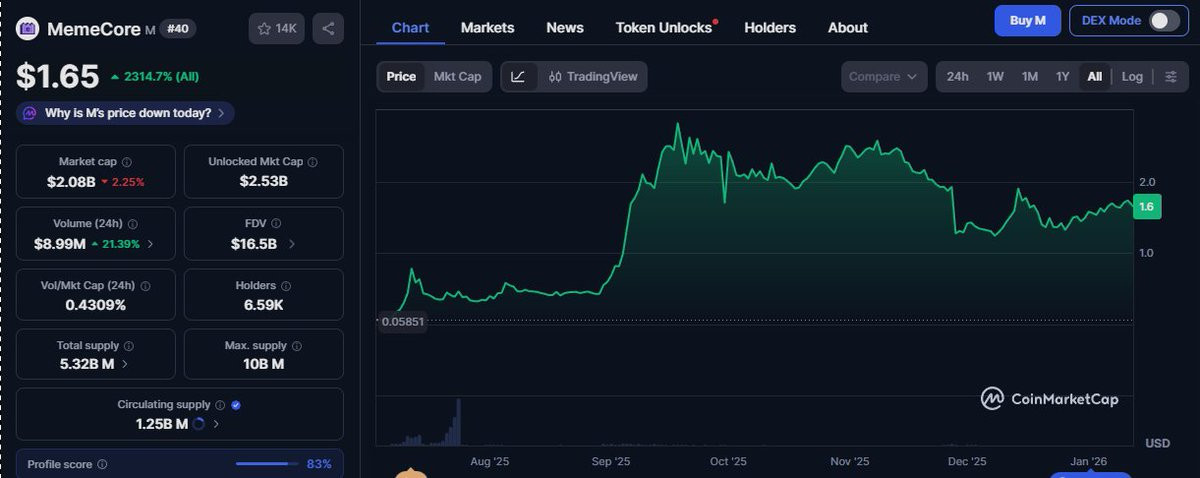The image size is (1200, 478).
Task: Click the line chart type icon
Action: click(518, 76)
